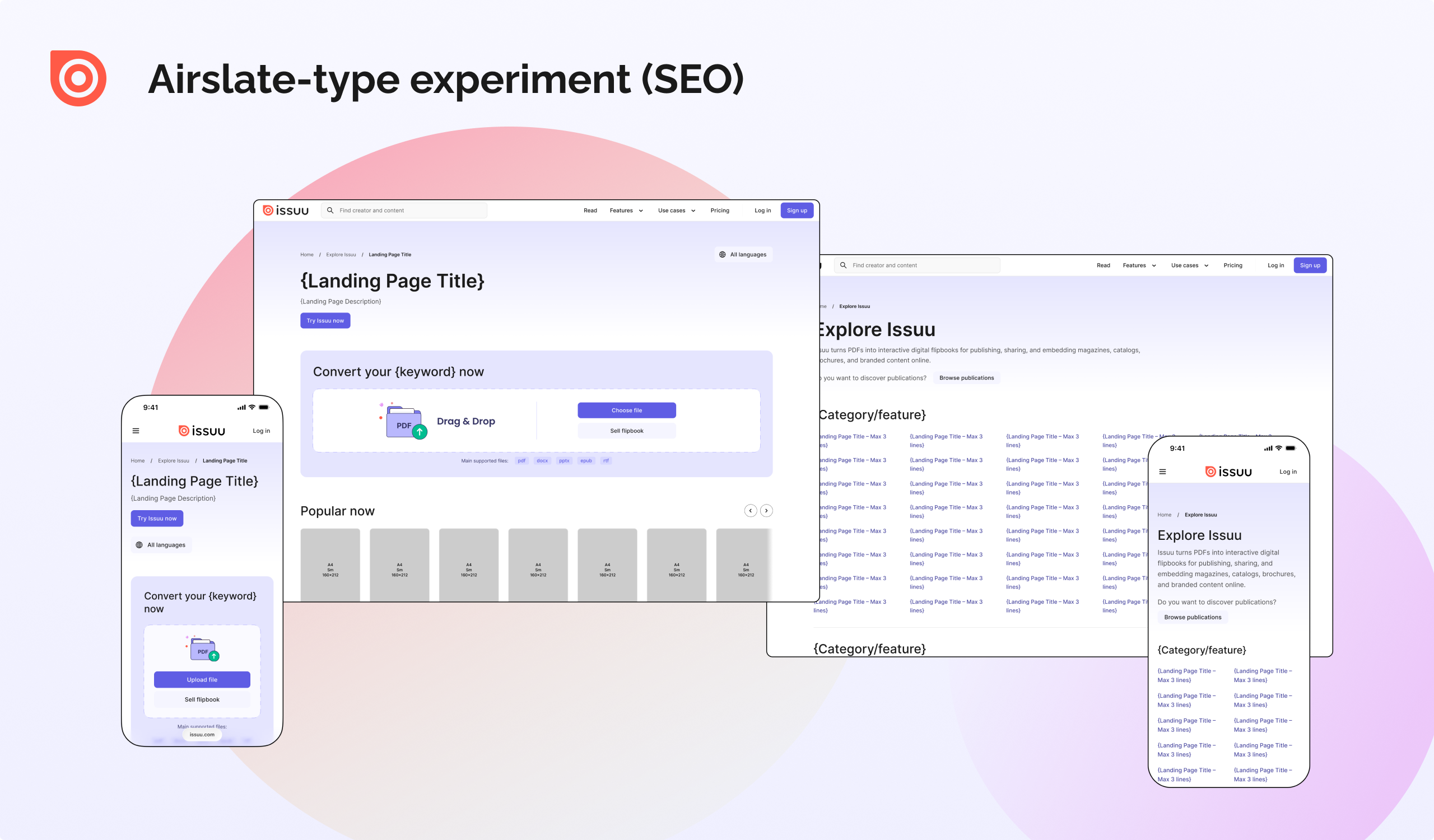Image resolution: width=1434 pixels, height=840 pixels.
Task: Click Sign up on Explore page desktop header
Action: (1310, 265)
